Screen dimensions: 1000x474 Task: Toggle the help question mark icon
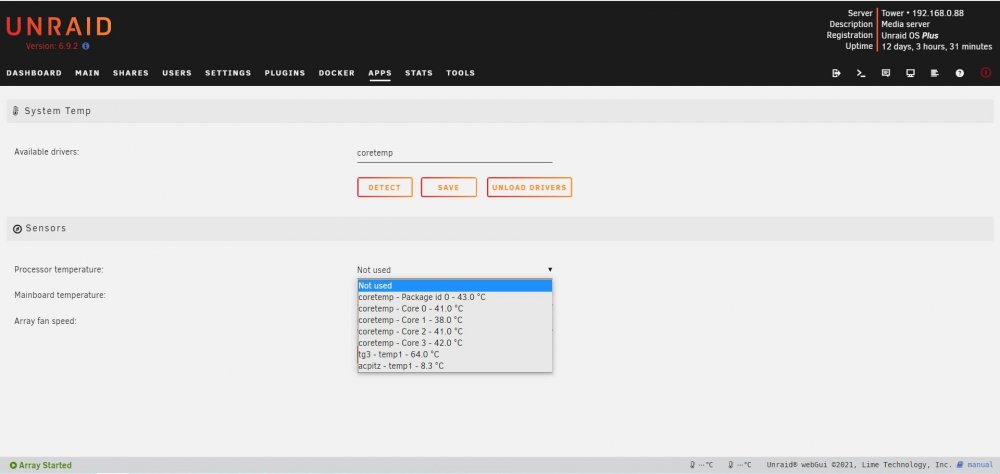pyautogui.click(x=959, y=73)
